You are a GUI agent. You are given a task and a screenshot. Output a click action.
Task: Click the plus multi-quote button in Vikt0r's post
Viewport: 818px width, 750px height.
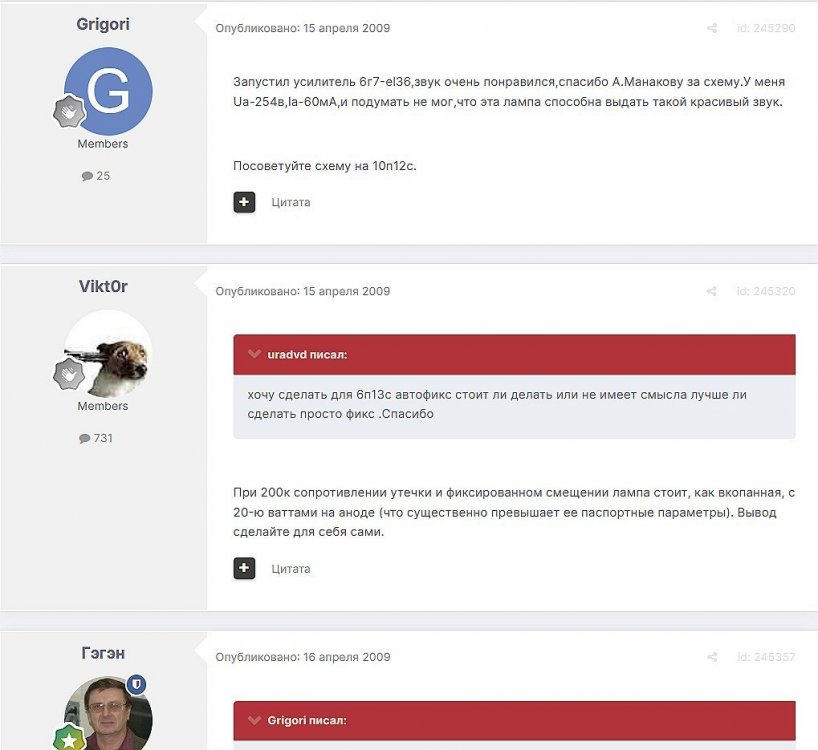(x=244, y=568)
